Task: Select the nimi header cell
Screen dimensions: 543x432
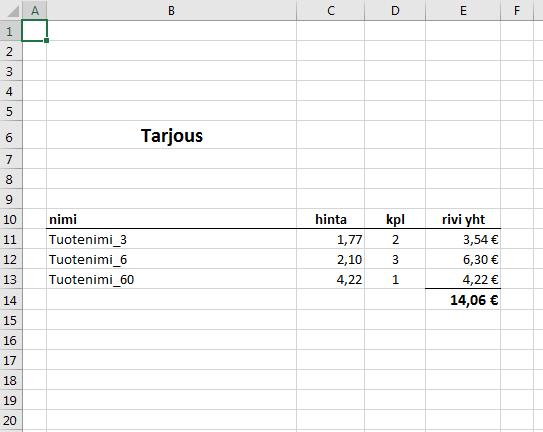Action: tap(171, 219)
